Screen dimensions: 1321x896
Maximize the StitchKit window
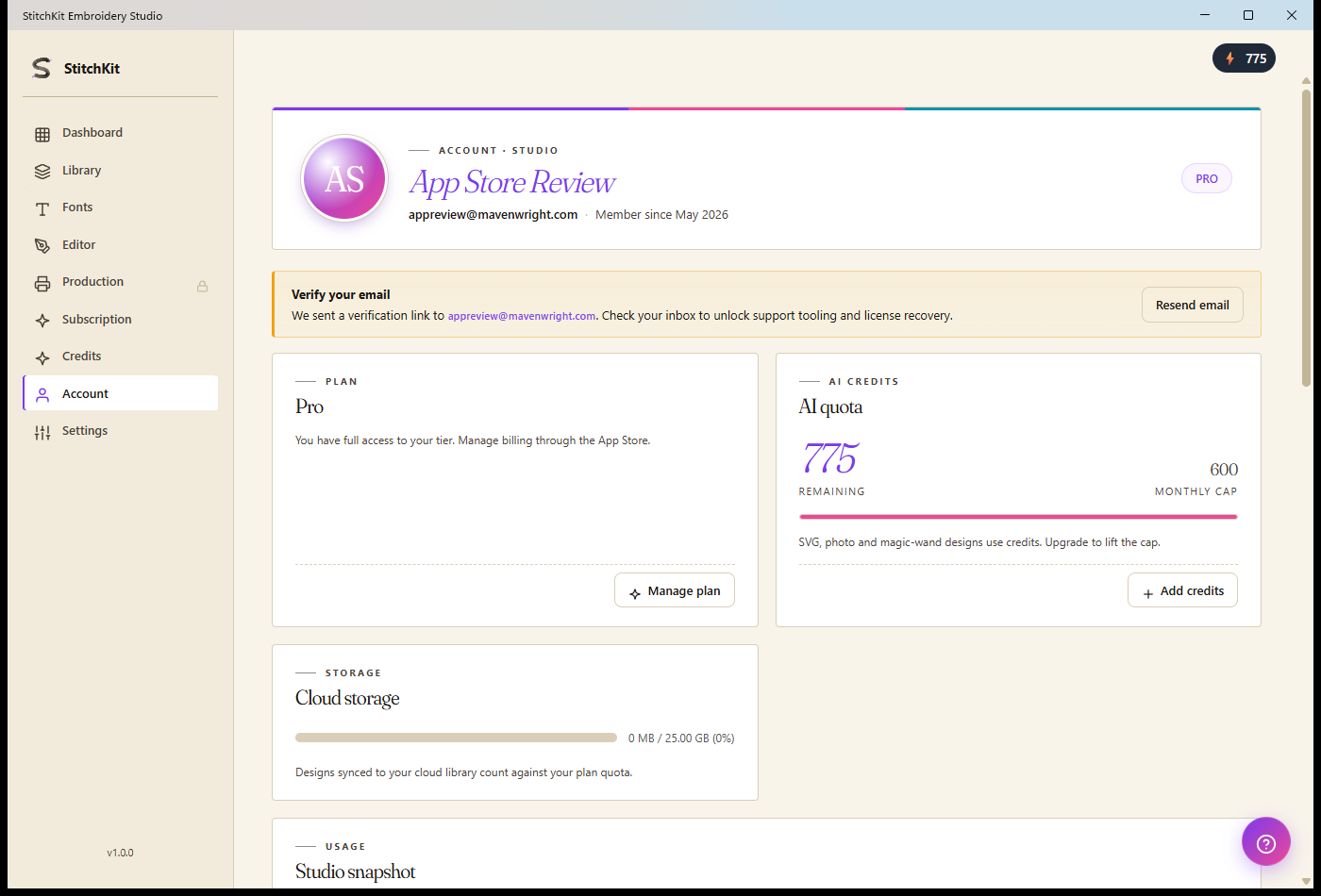[x=1248, y=15]
